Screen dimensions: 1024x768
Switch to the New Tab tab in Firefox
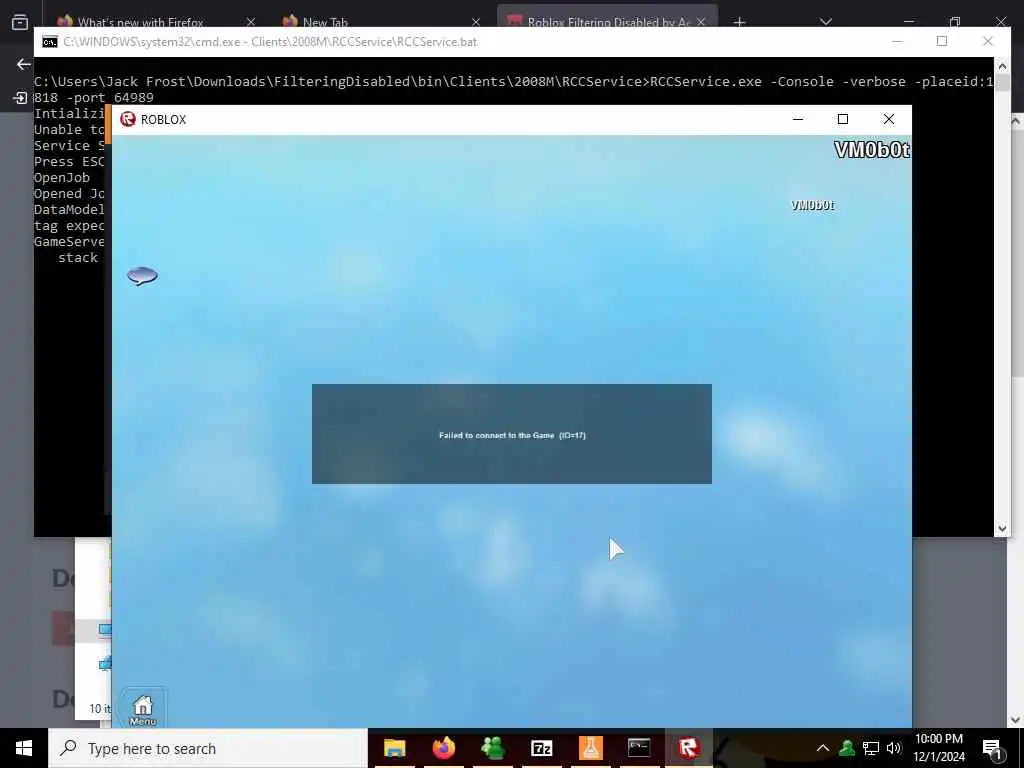pos(325,22)
